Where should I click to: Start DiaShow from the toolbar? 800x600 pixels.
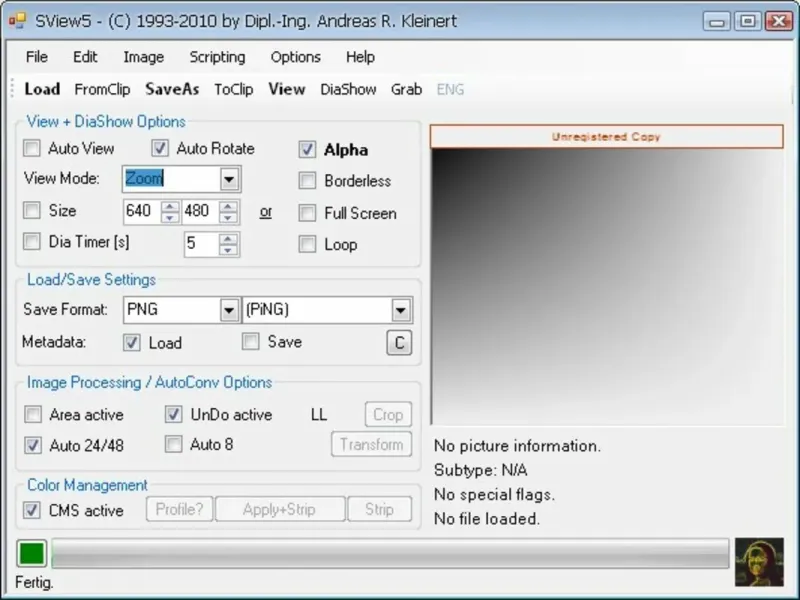[x=348, y=89]
